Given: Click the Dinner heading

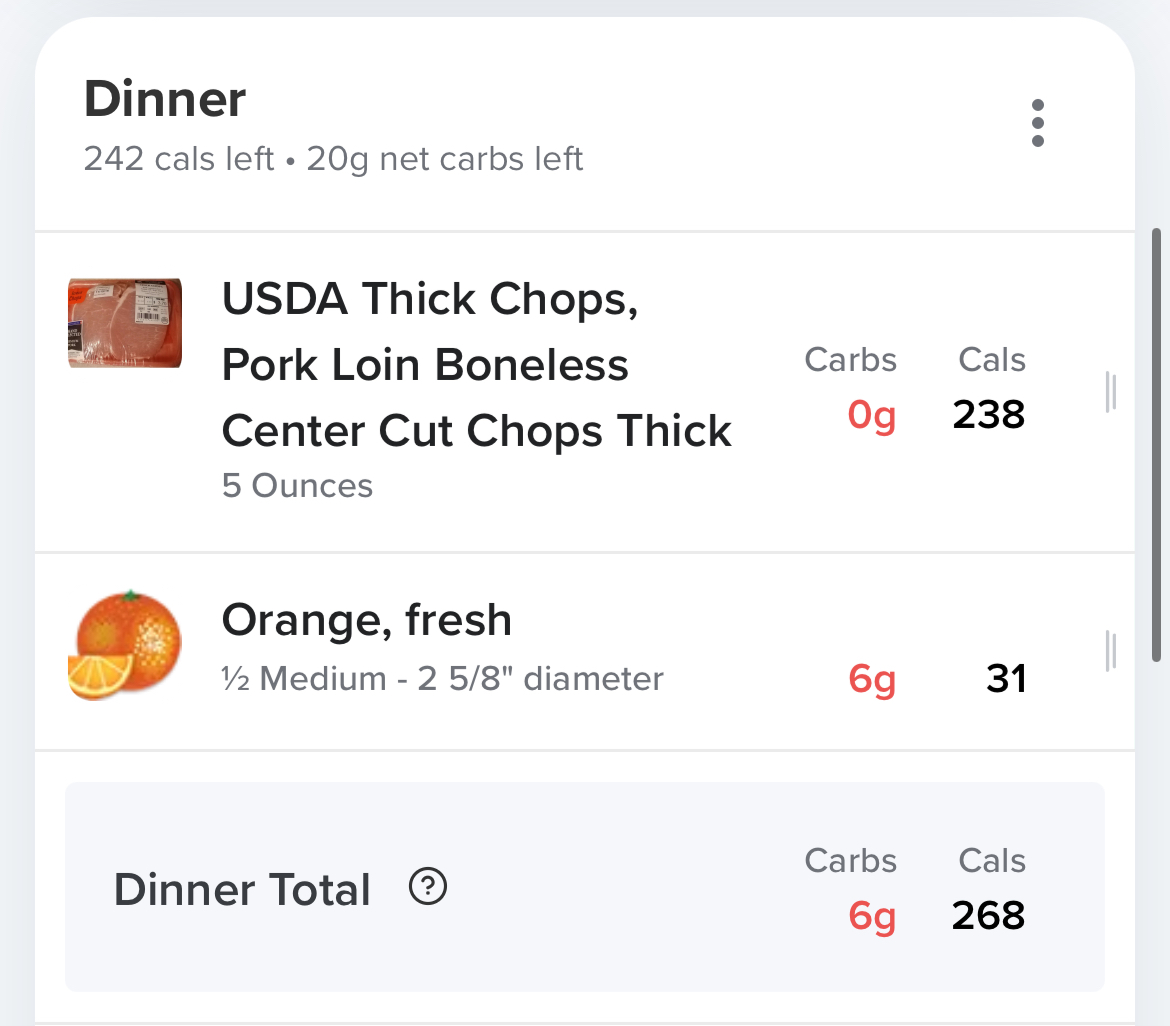Looking at the screenshot, I should (165, 99).
